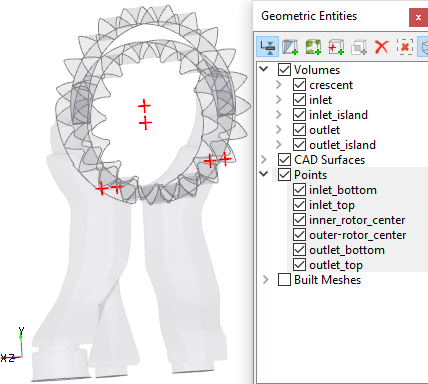Click the red X delete icon
Viewport: 428px width, 384px height.
[381, 47]
